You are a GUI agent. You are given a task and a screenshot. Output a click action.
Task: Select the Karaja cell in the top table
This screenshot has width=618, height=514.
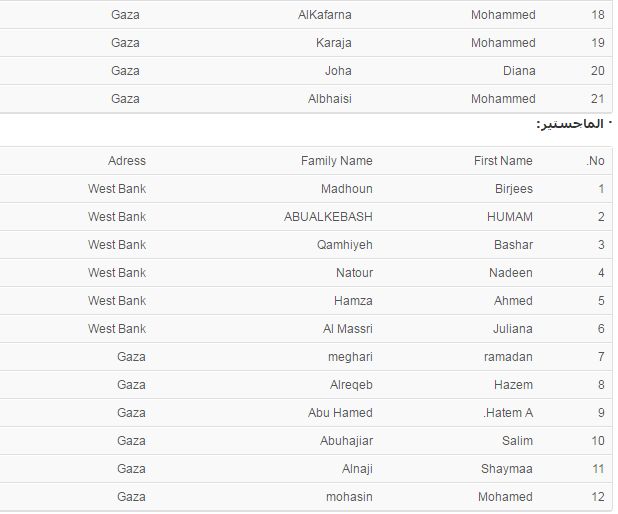334,43
